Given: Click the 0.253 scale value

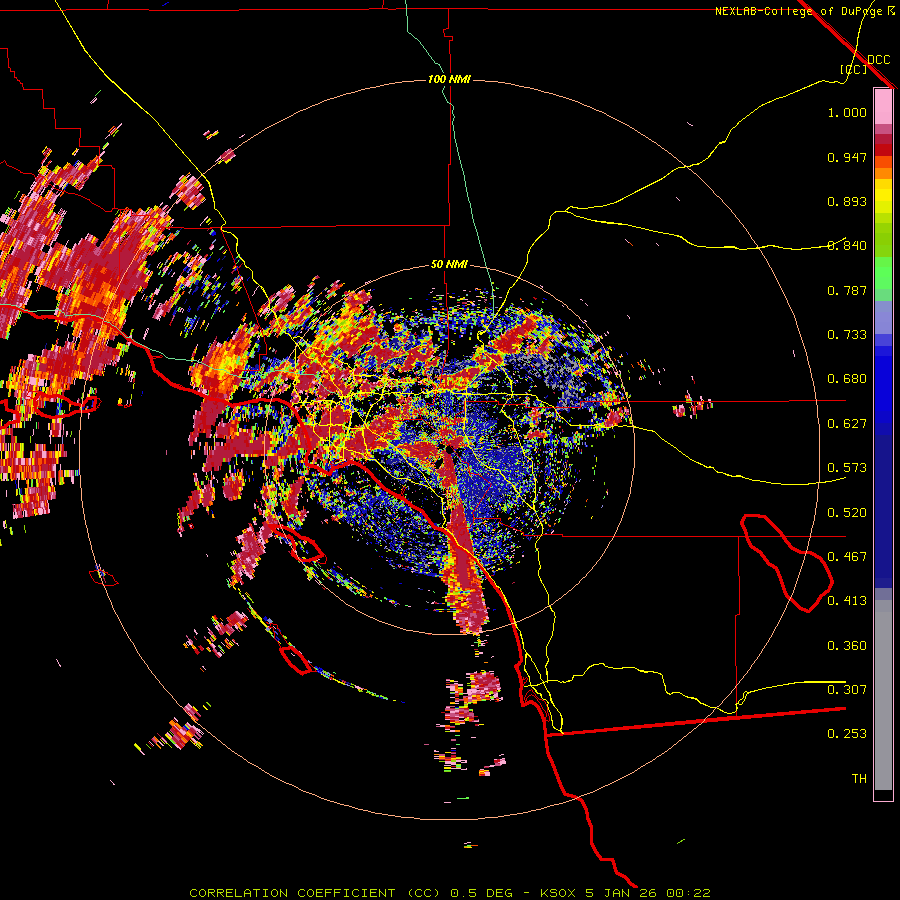Looking at the screenshot, I should [x=847, y=734].
